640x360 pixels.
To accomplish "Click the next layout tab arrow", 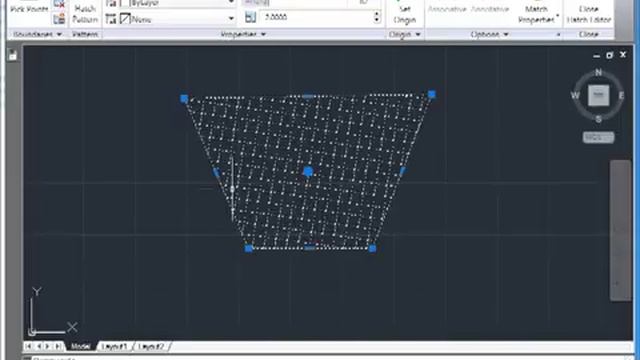I will pyautogui.click(x=48, y=346).
